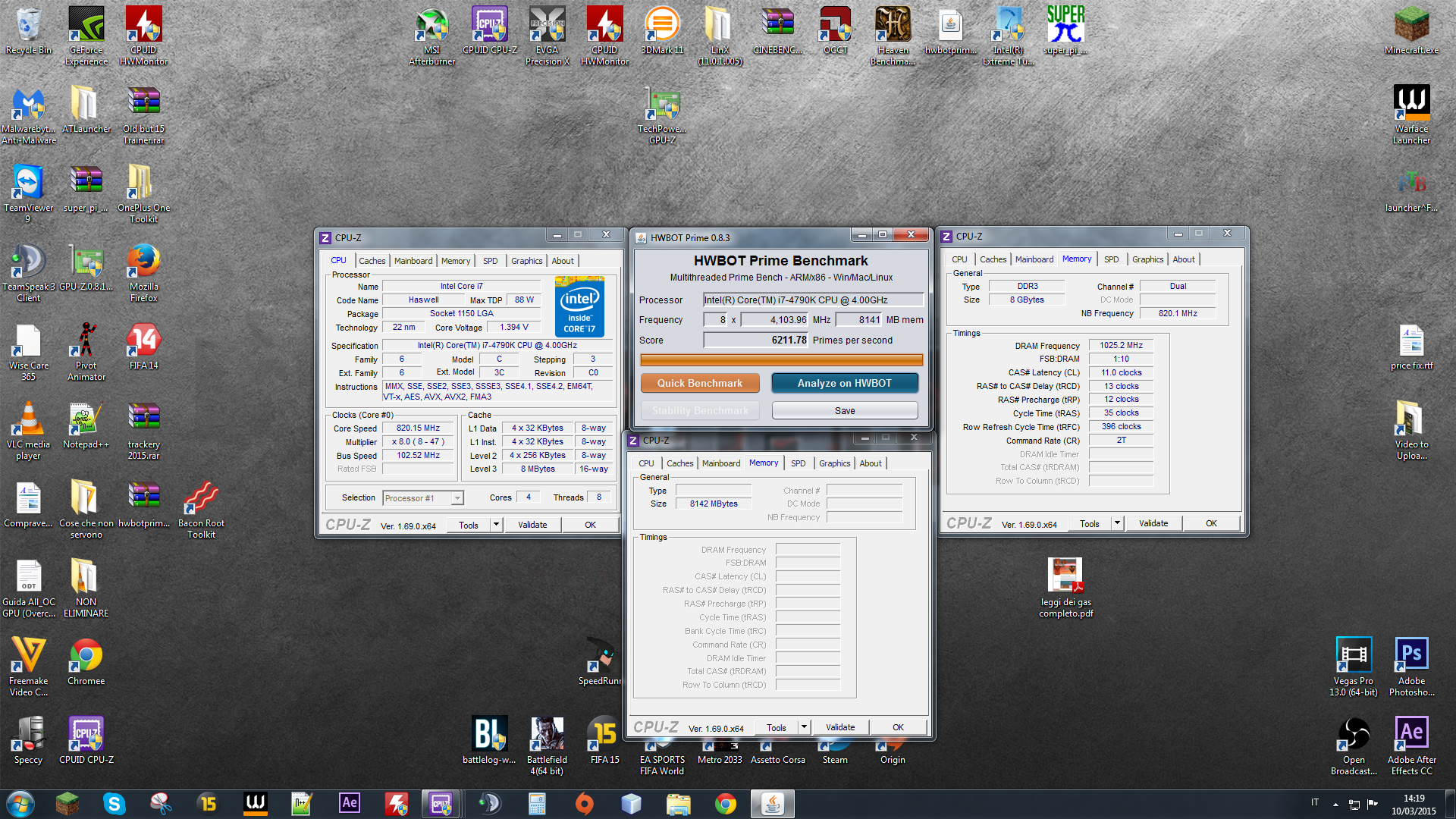Screen dimensions: 1456x819
Task: Open TeamViewer 9 desktop icon
Action: click(29, 194)
